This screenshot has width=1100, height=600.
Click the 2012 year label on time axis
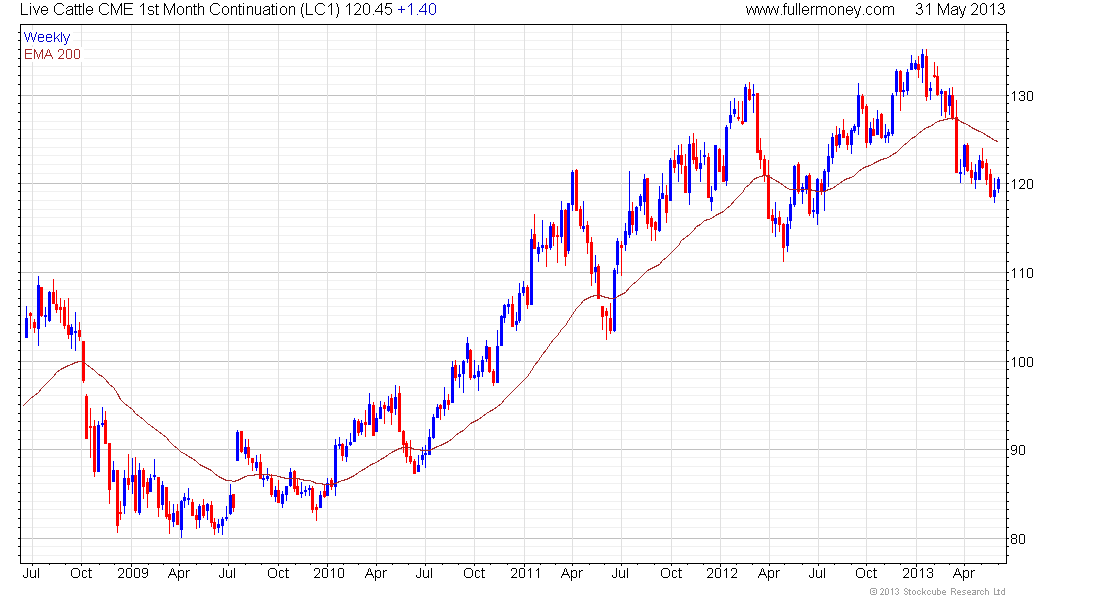pos(722,573)
